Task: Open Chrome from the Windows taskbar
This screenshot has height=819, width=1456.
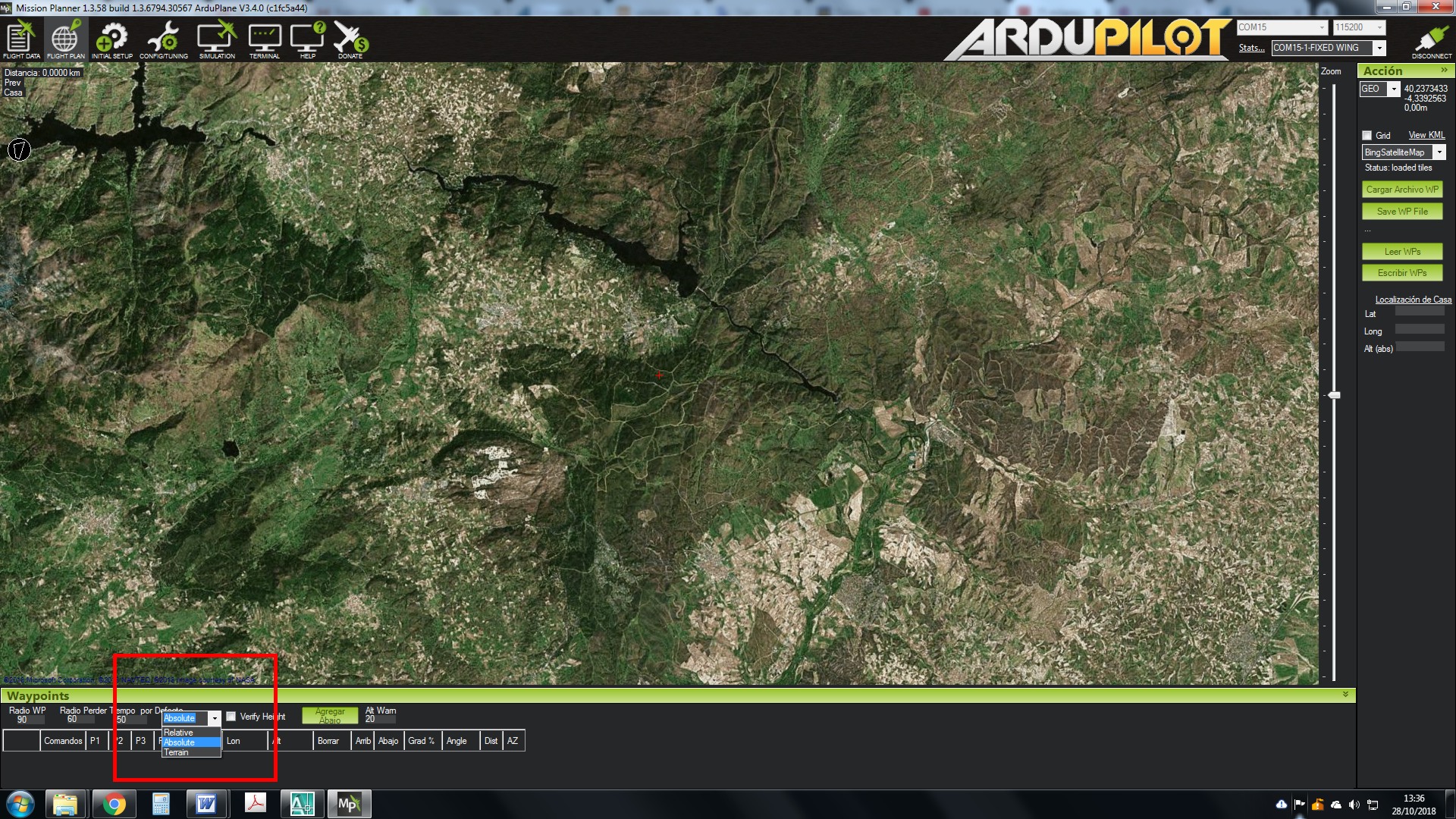Action: (115, 804)
